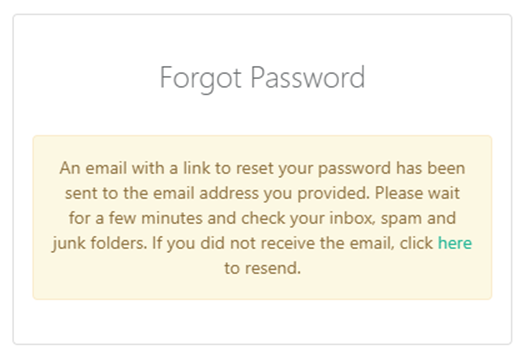Select the Forgot Password heading
The image size is (531, 360).
click(x=262, y=78)
